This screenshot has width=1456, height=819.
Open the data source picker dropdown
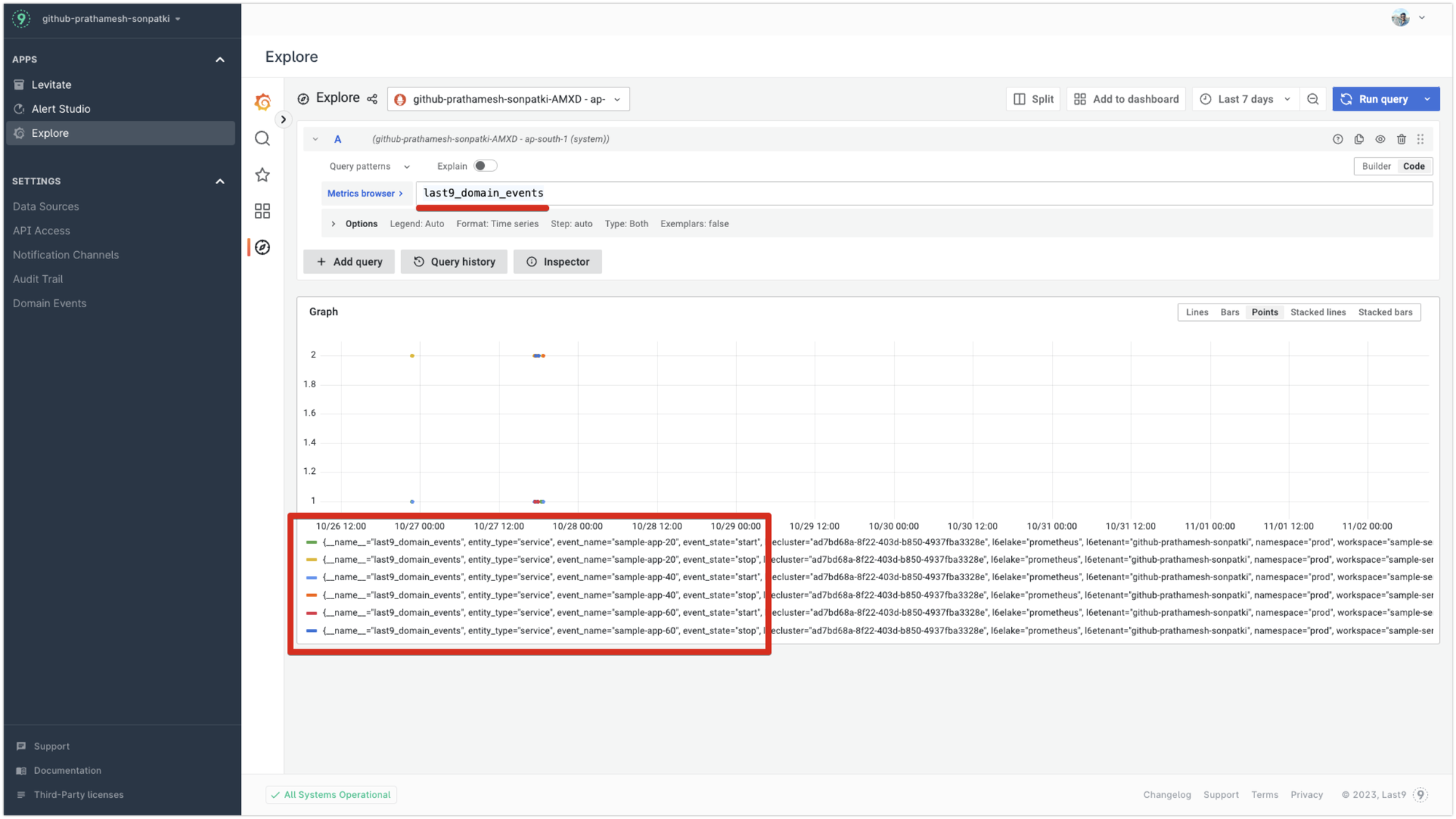[508, 99]
